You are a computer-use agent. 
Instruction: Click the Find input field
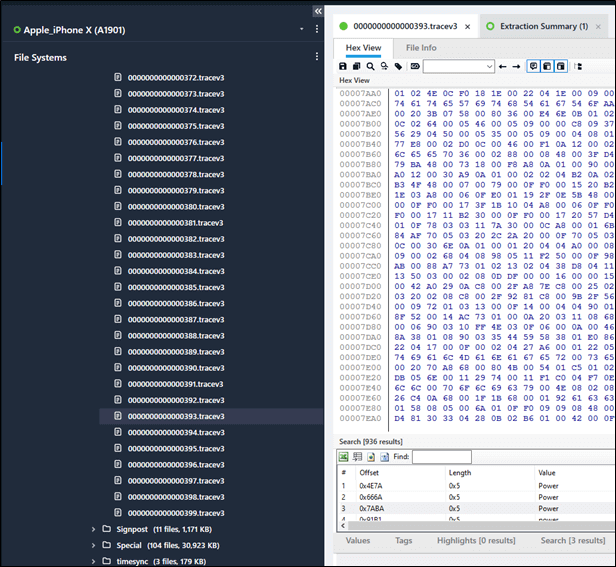tap(441, 457)
